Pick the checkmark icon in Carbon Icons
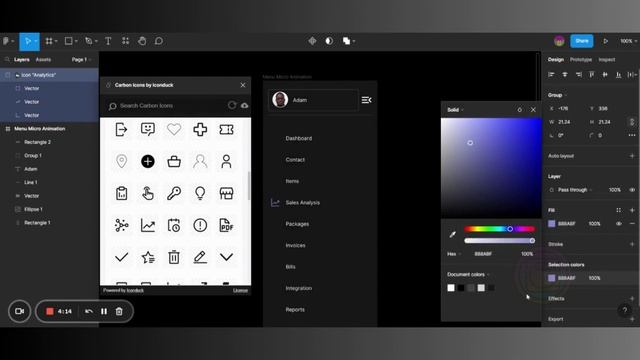The image size is (640, 360). click(122, 257)
